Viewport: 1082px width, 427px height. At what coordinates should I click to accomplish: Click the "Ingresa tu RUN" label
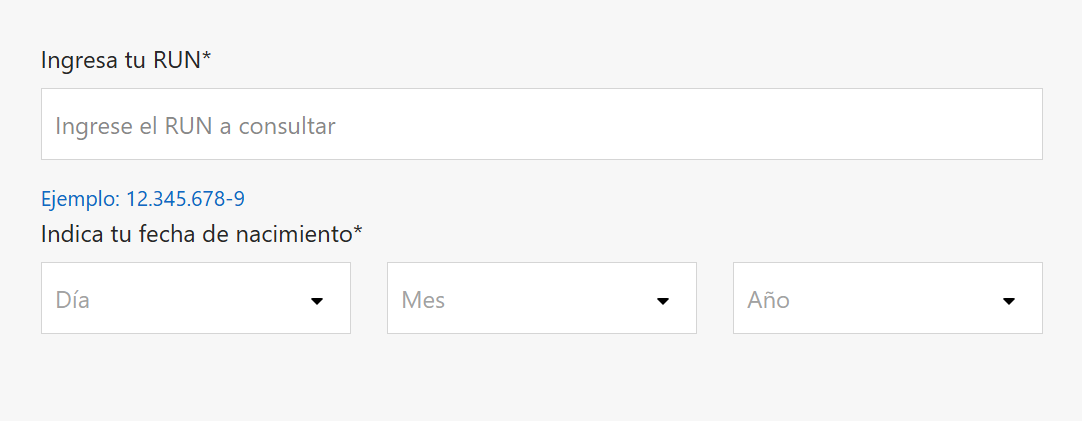point(120,60)
